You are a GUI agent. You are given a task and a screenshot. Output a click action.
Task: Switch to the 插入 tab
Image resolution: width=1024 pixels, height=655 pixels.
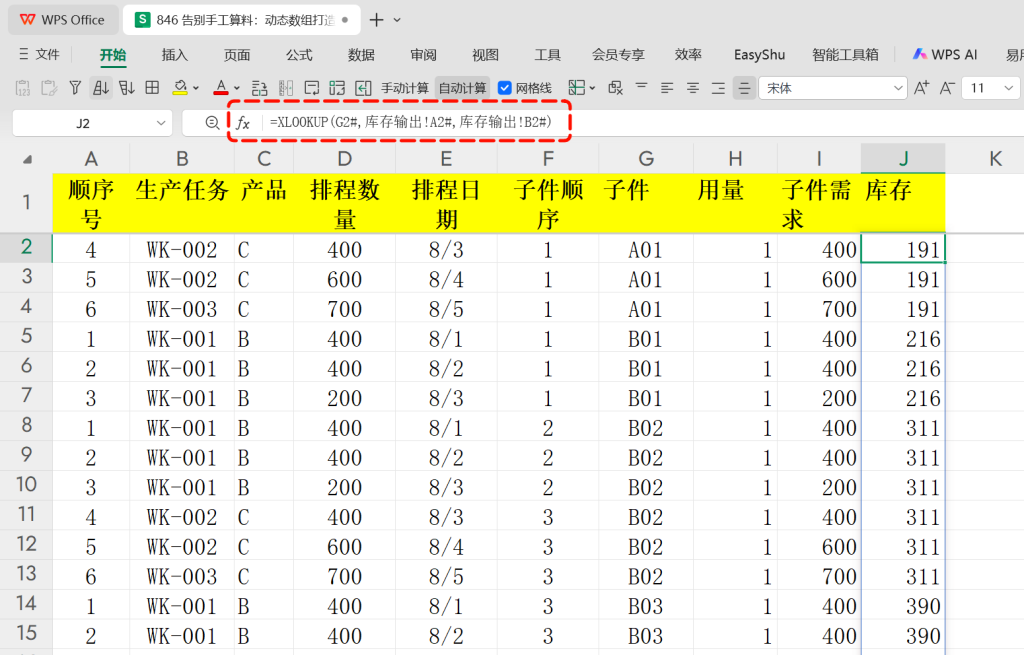[x=174, y=55]
